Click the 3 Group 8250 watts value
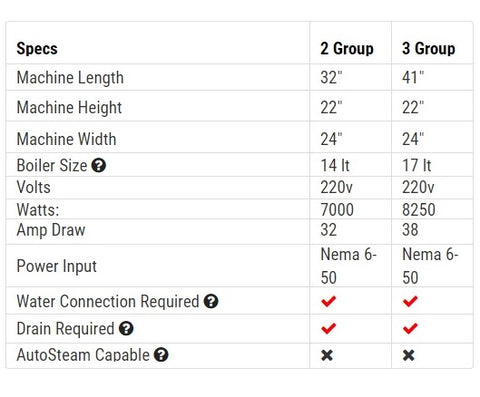This screenshot has height=397, width=480. (x=419, y=210)
